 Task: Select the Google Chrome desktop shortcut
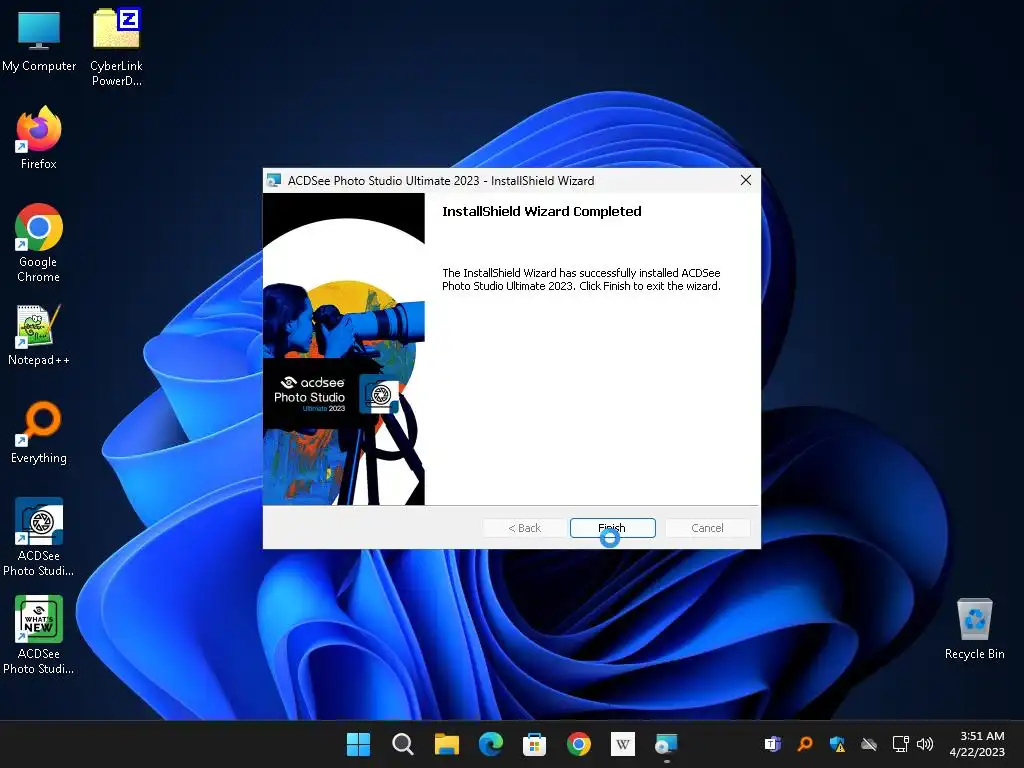pos(39,243)
